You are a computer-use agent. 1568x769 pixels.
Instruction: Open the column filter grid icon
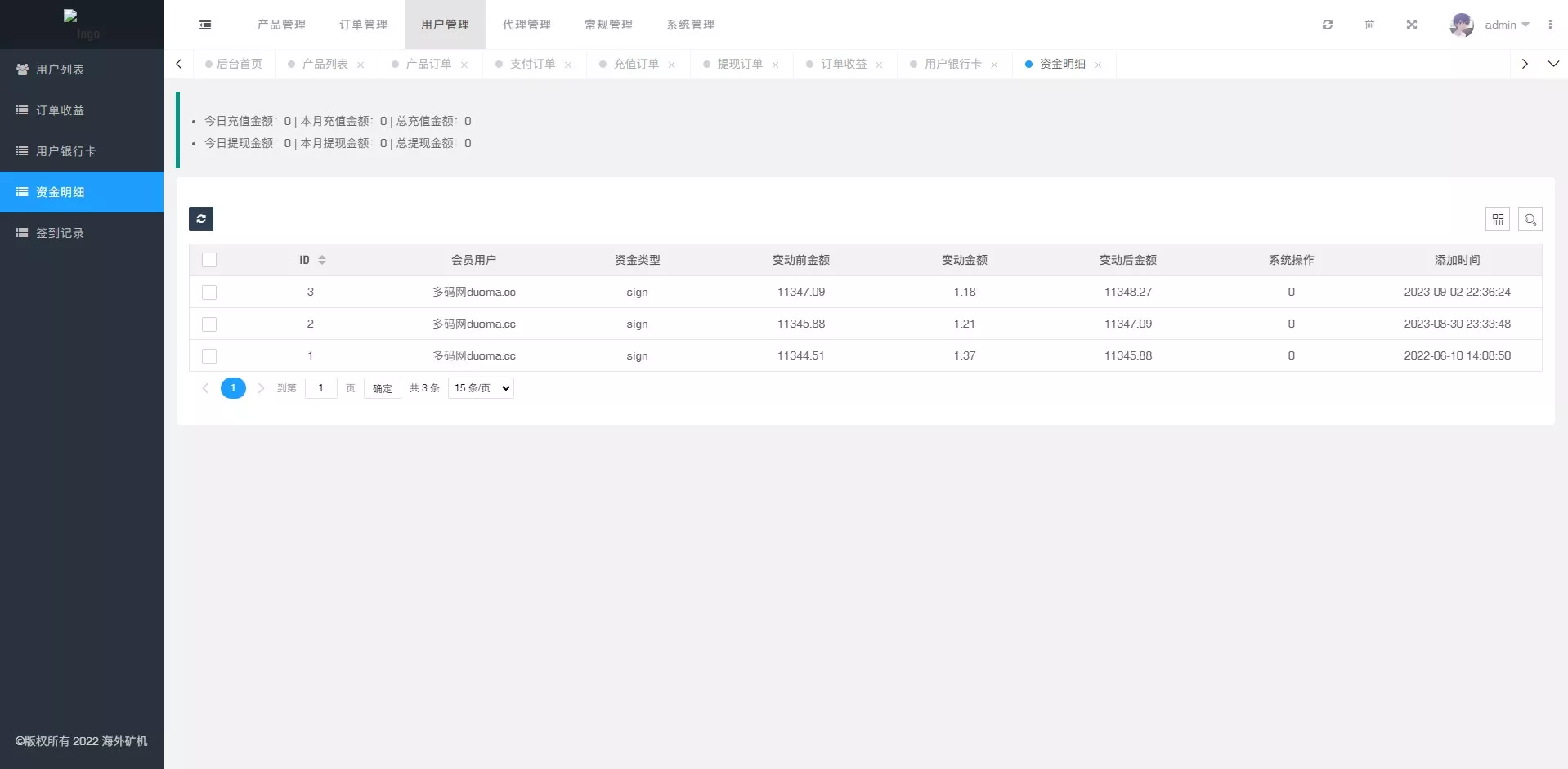(1497, 219)
